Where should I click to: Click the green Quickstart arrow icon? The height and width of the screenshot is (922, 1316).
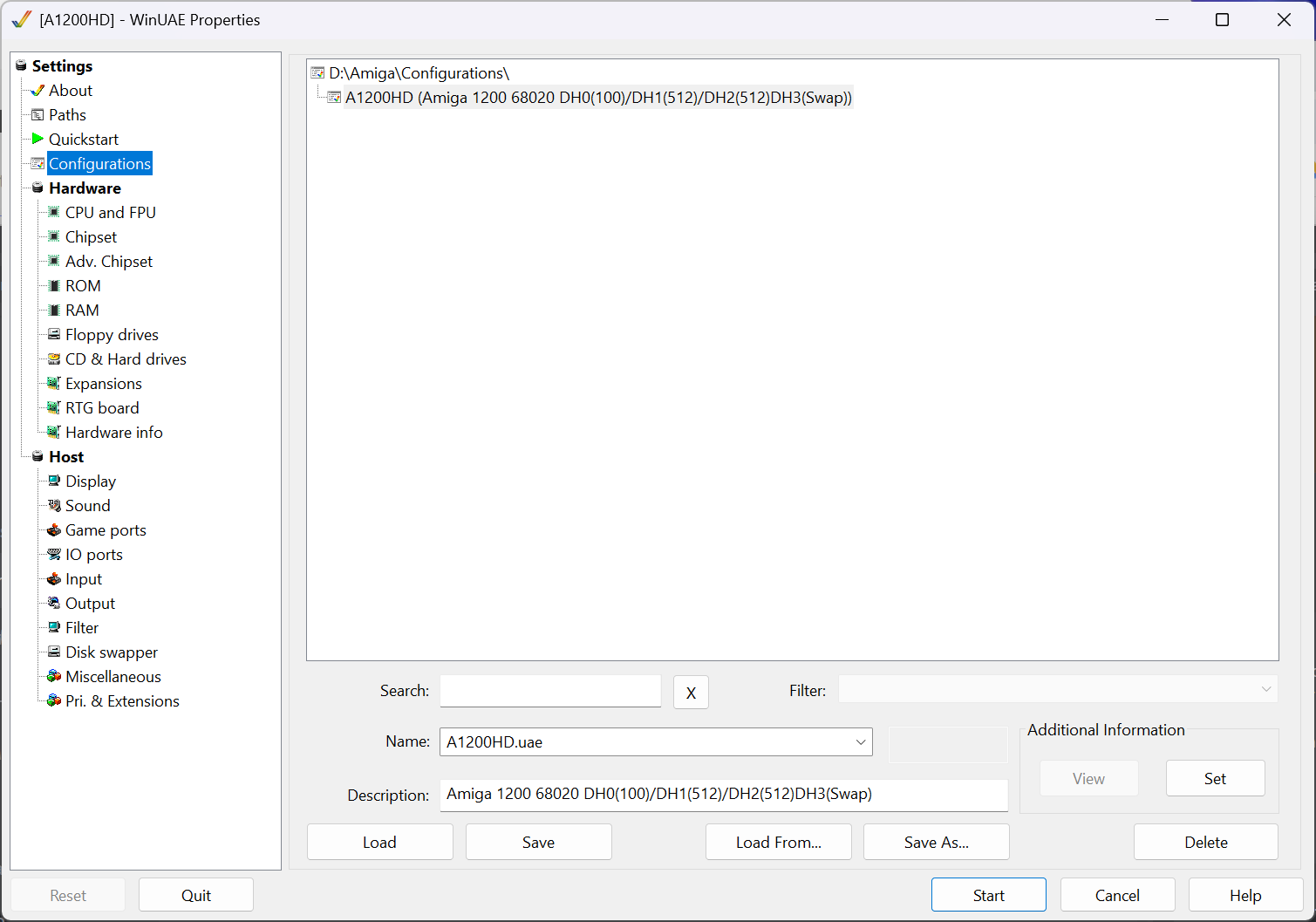click(x=38, y=139)
